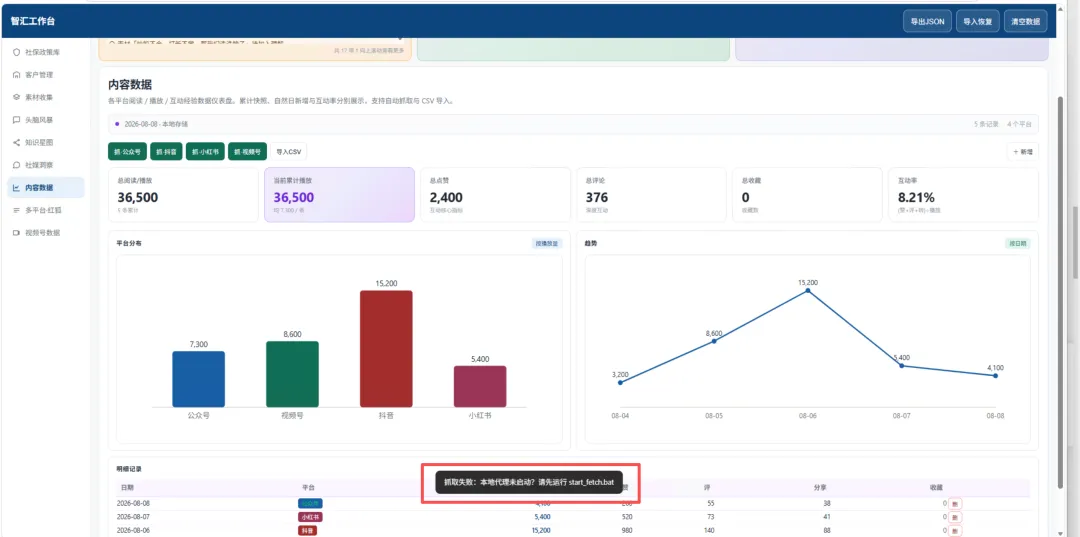Select the 客户管理 home icon
Screen dimensions: 1080x537
[17, 75]
